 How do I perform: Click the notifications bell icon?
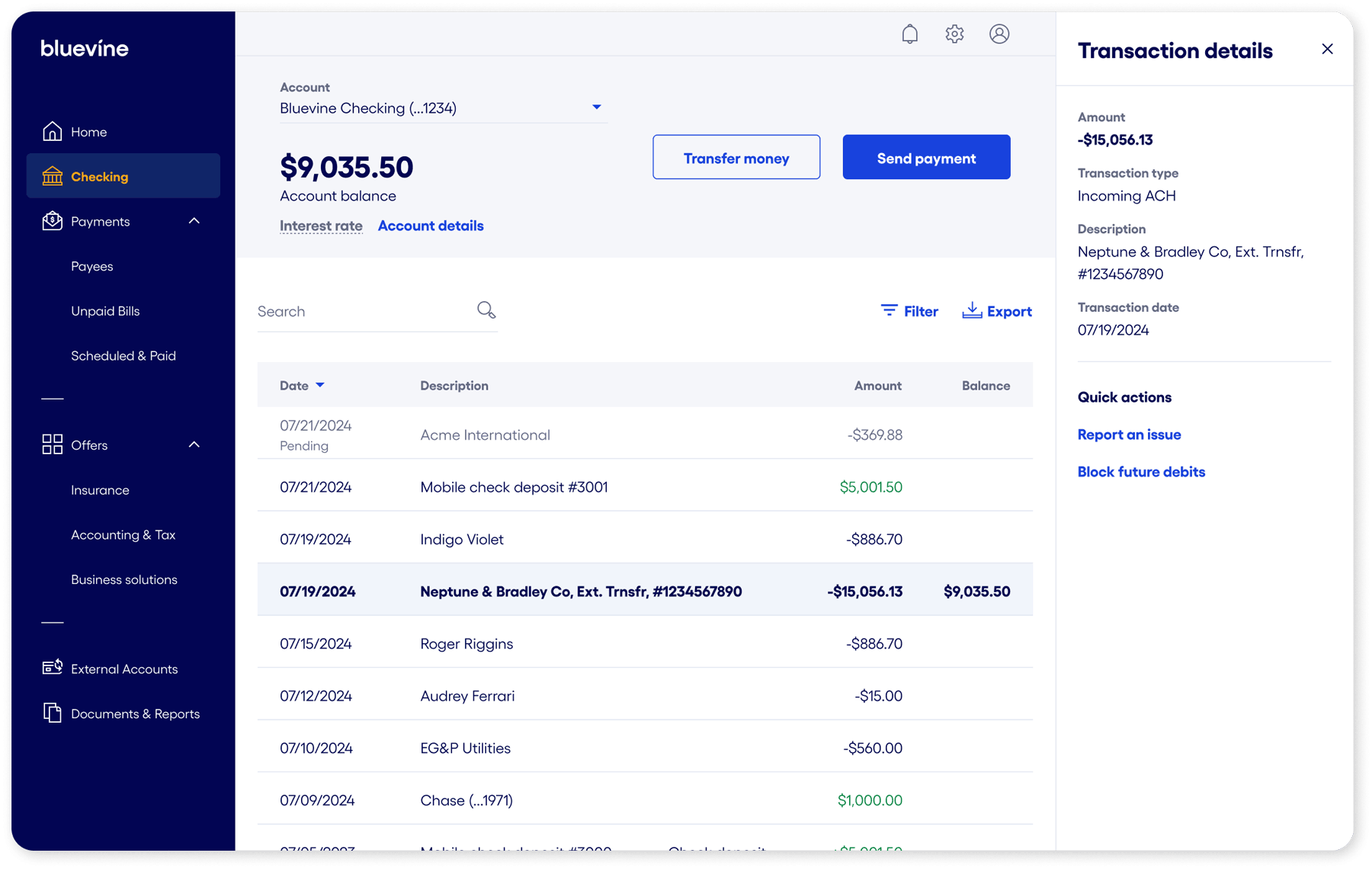pos(909,34)
